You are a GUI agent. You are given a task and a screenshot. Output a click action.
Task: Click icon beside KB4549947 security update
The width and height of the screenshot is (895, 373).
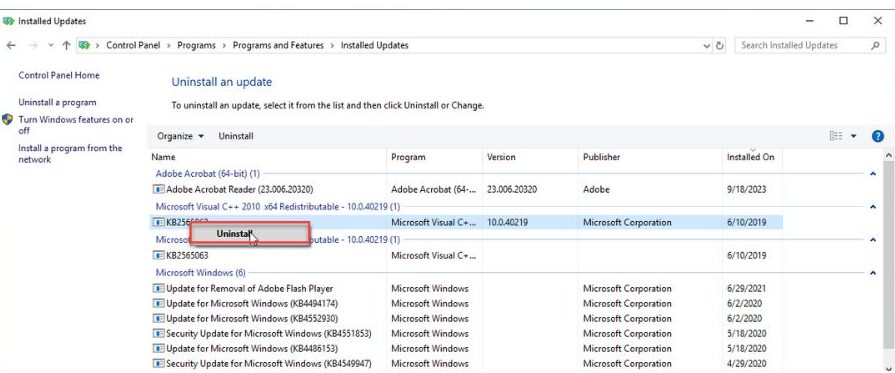pos(159,363)
